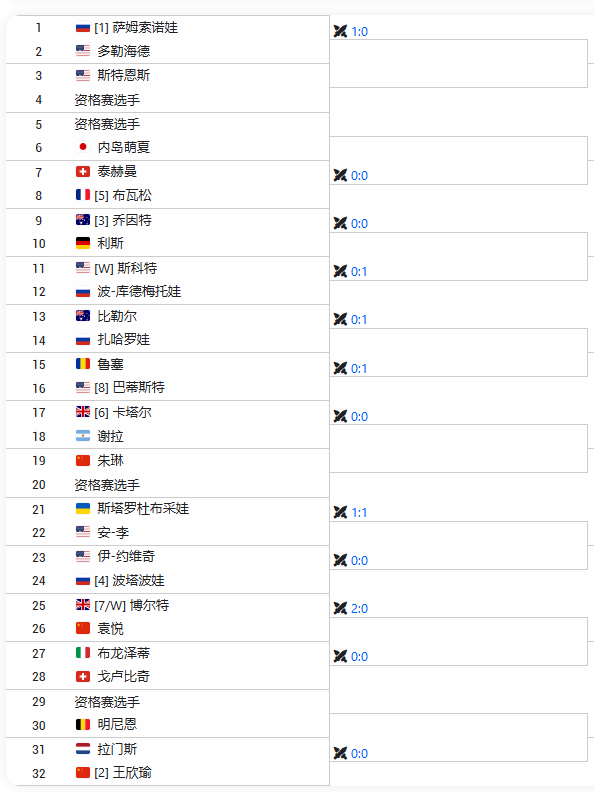Select player 萨姆索诺娃 in the draw

(145, 27)
